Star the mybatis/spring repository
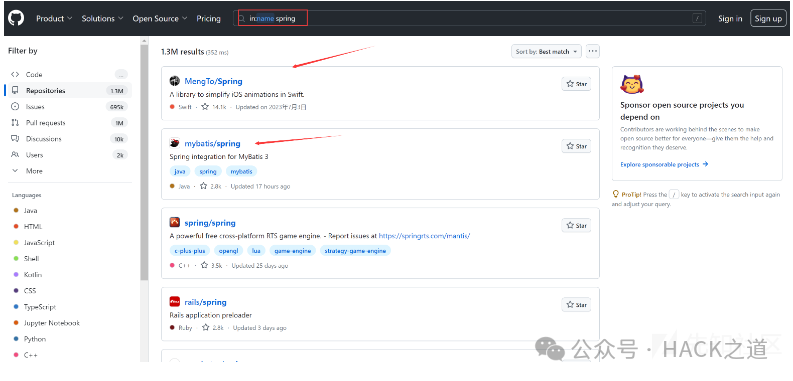Image resolution: width=793 pixels, height=381 pixels. click(x=576, y=146)
